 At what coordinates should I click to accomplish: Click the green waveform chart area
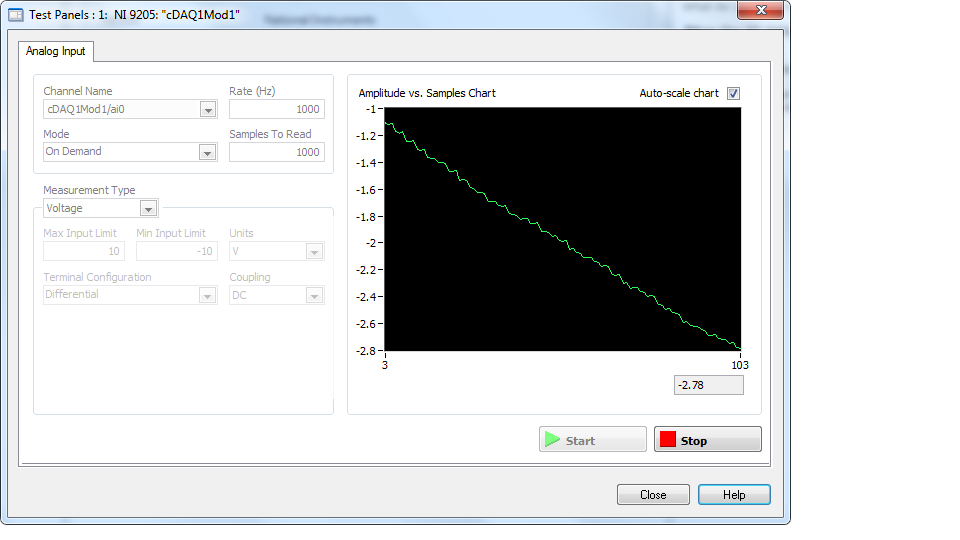click(x=562, y=229)
